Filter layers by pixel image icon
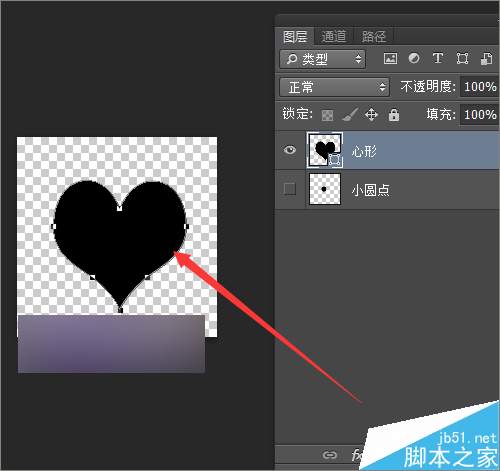500x471 pixels. click(390, 59)
